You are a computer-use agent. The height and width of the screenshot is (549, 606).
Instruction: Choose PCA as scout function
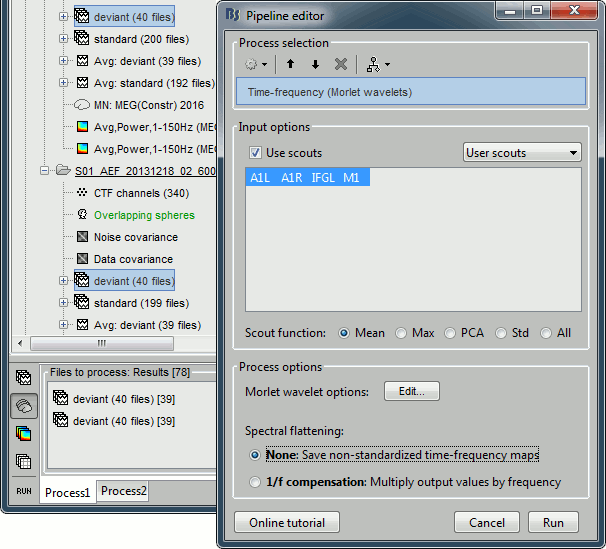click(450, 333)
